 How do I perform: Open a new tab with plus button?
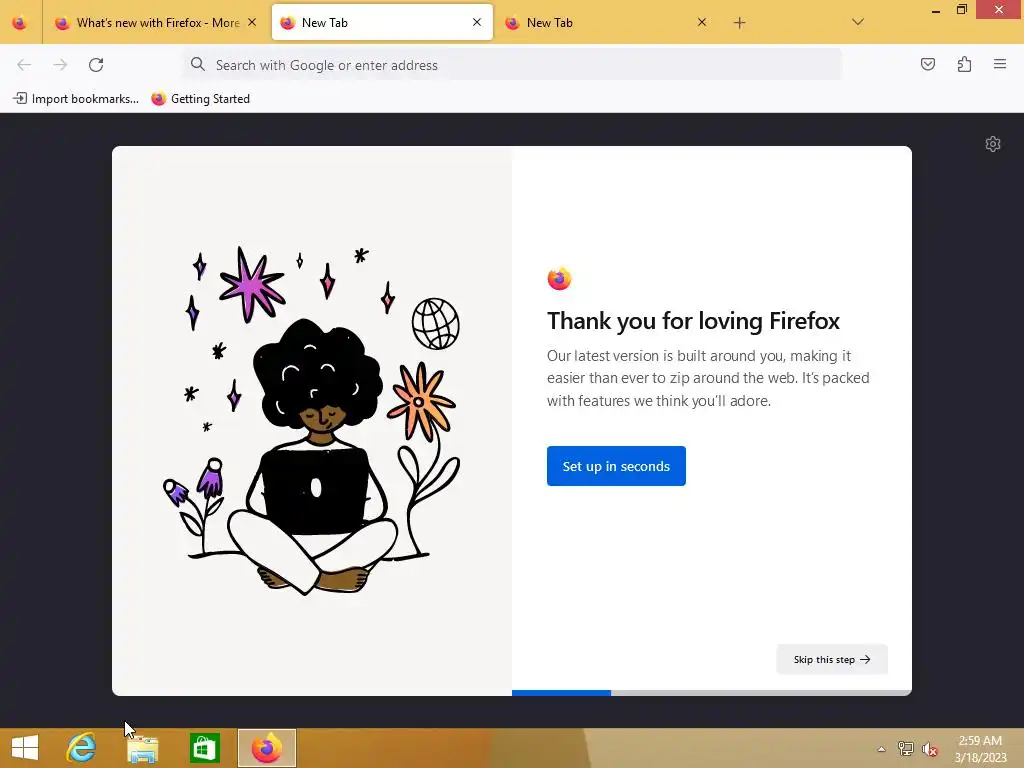pyautogui.click(x=739, y=23)
